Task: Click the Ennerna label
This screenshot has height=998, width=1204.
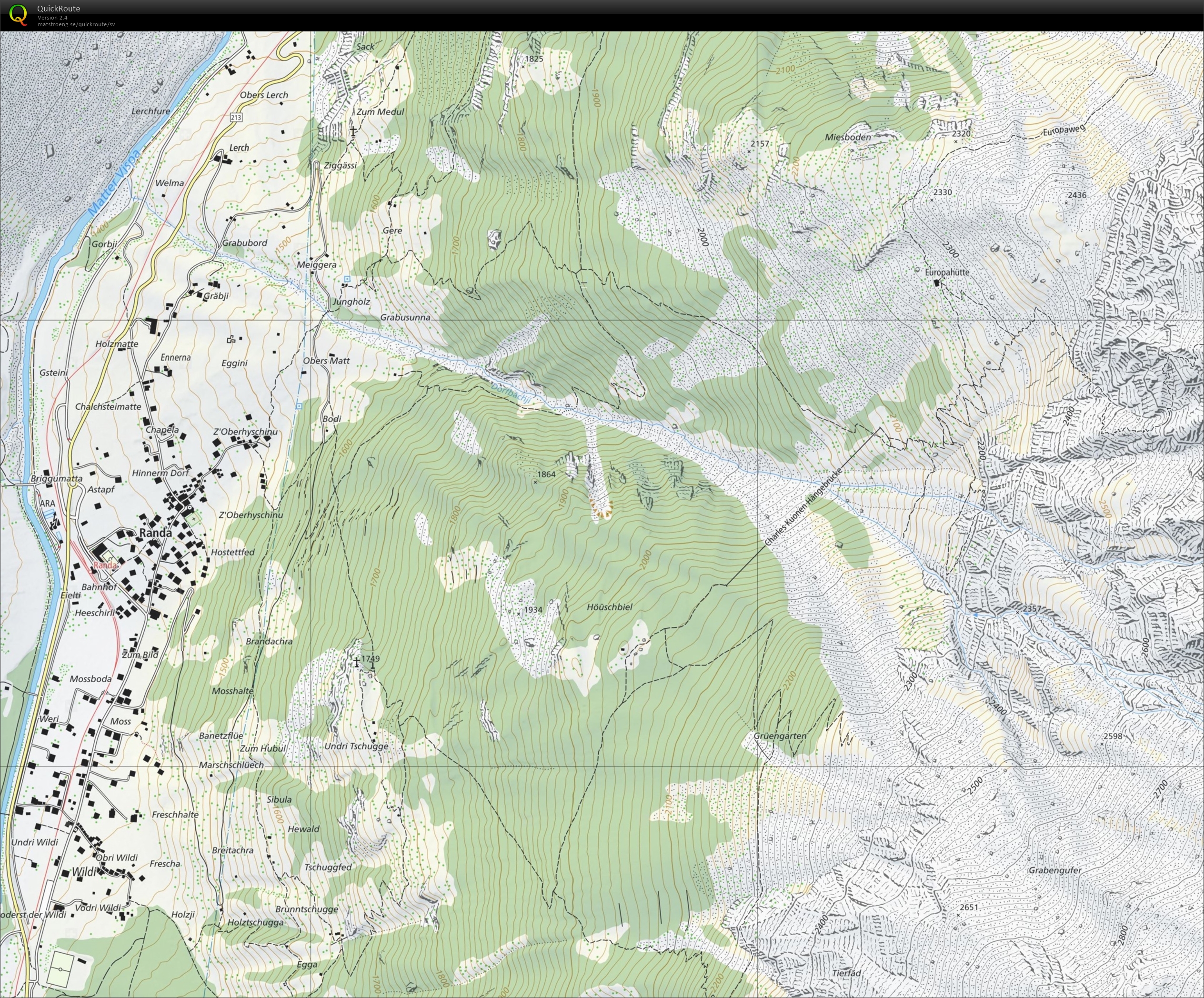Action: 175,357
